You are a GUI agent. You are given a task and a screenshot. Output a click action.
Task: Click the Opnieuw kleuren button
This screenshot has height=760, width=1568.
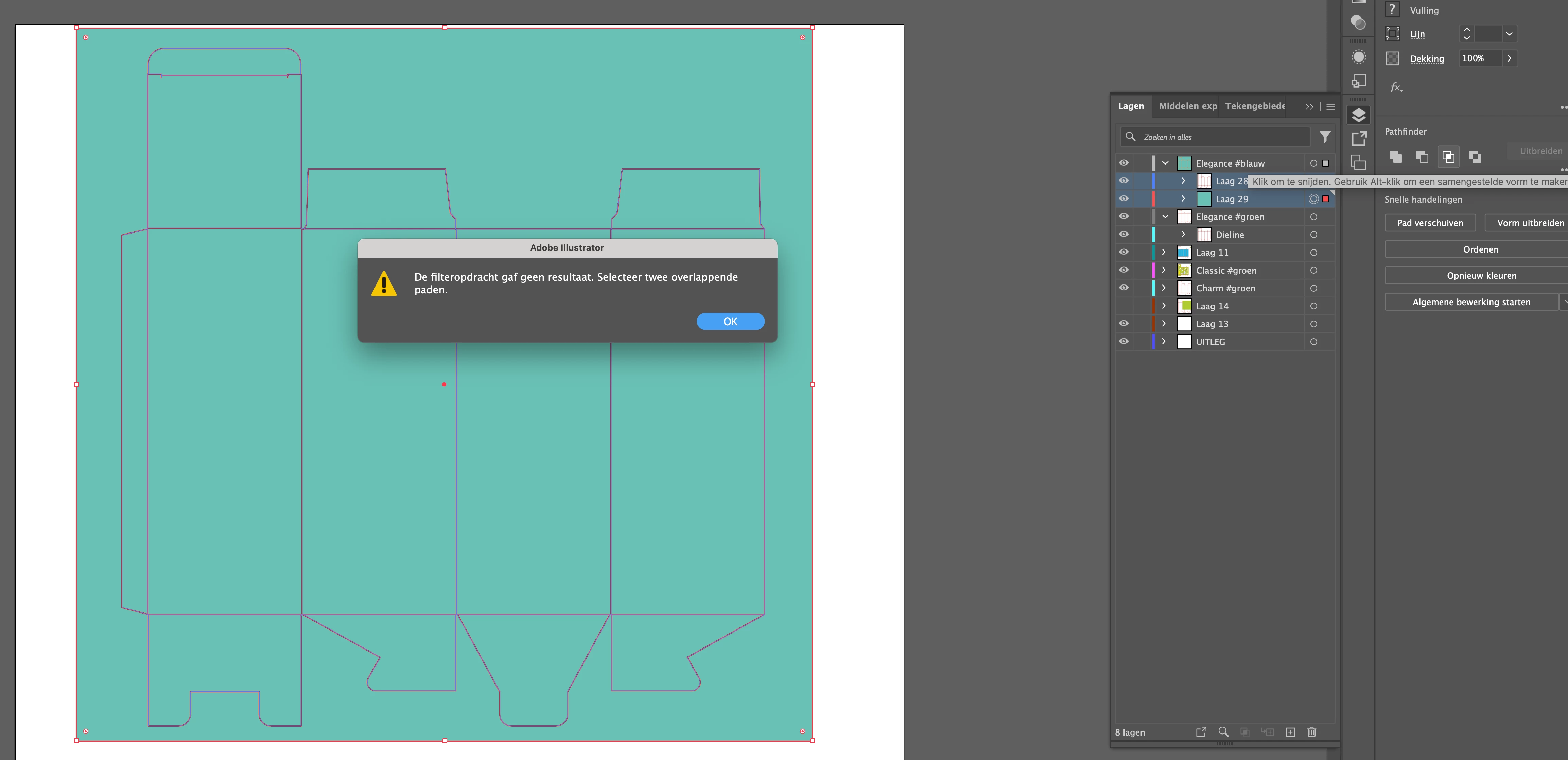point(1481,275)
